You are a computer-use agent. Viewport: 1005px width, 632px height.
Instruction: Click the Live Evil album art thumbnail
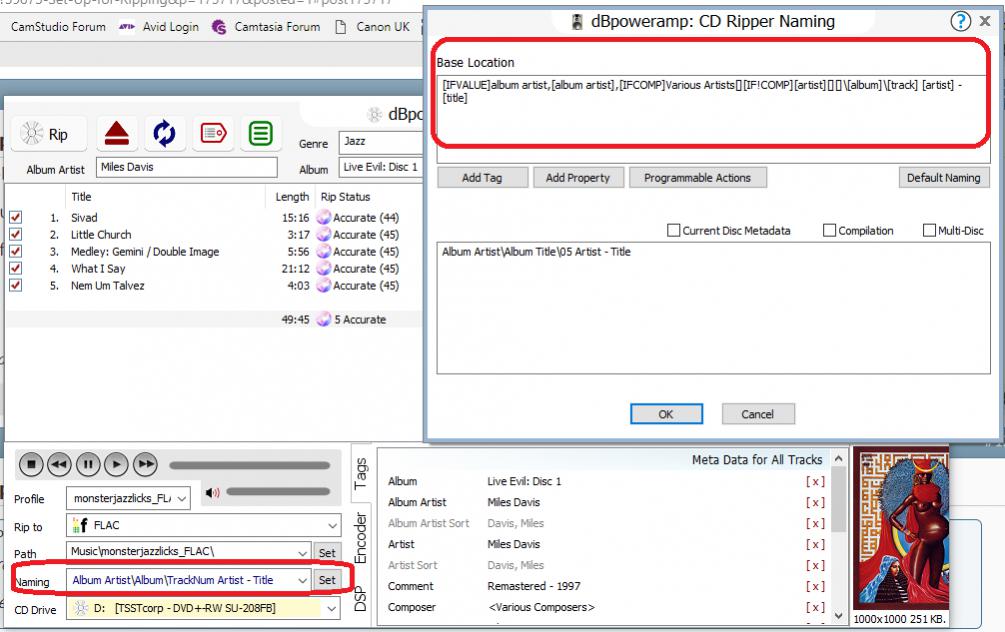pyautogui.click(x=901, y=528)
